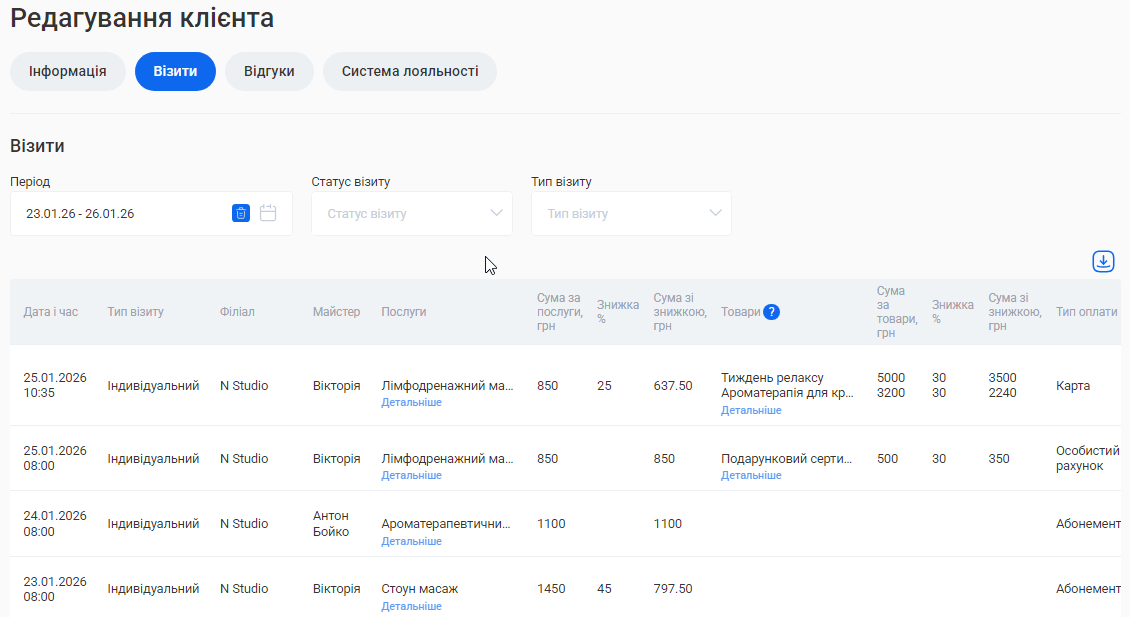
Task: Clear the period date range with trash icon
Action: coord(241,213)
